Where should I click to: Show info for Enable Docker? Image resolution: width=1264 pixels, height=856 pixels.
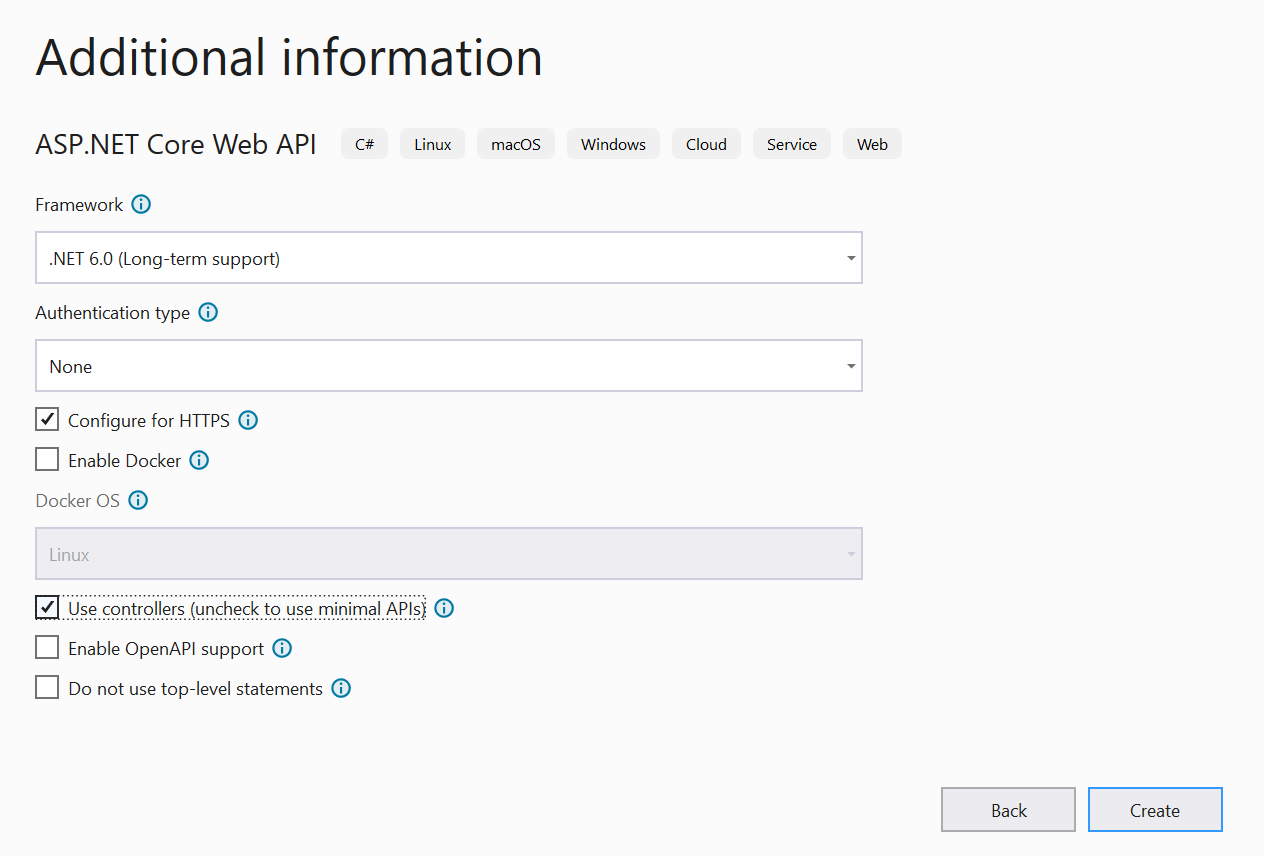199,461
